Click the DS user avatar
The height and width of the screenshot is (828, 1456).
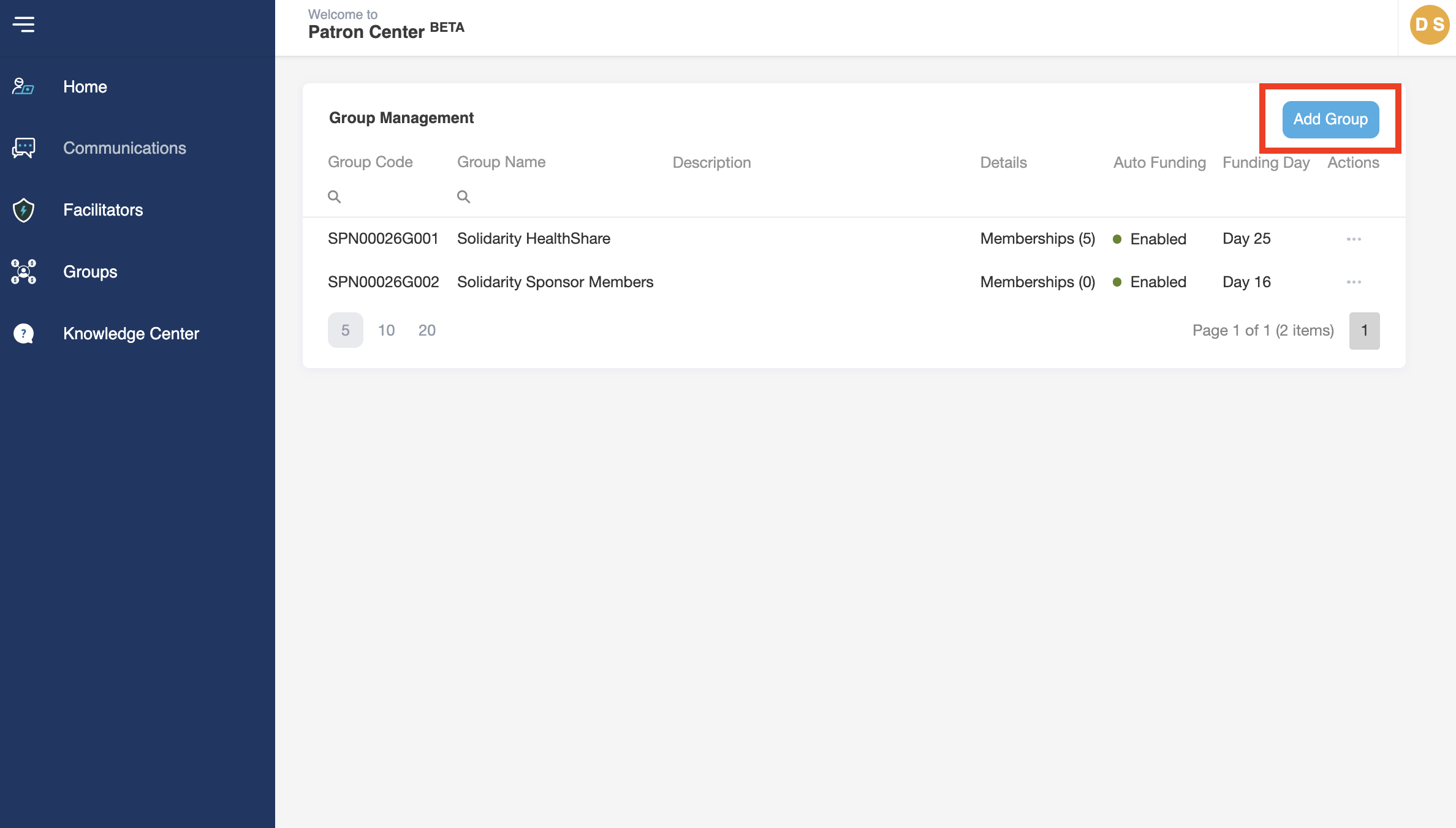(x=1429, y=24)
